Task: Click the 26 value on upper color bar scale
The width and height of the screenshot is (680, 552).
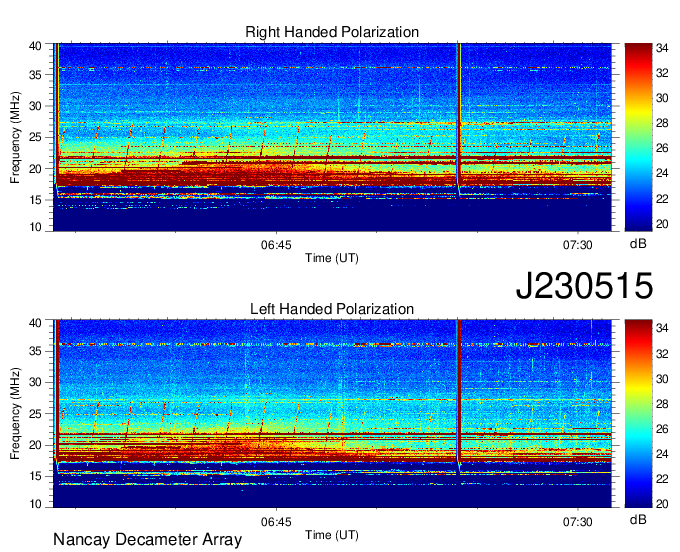Action: tap(662, 148)
